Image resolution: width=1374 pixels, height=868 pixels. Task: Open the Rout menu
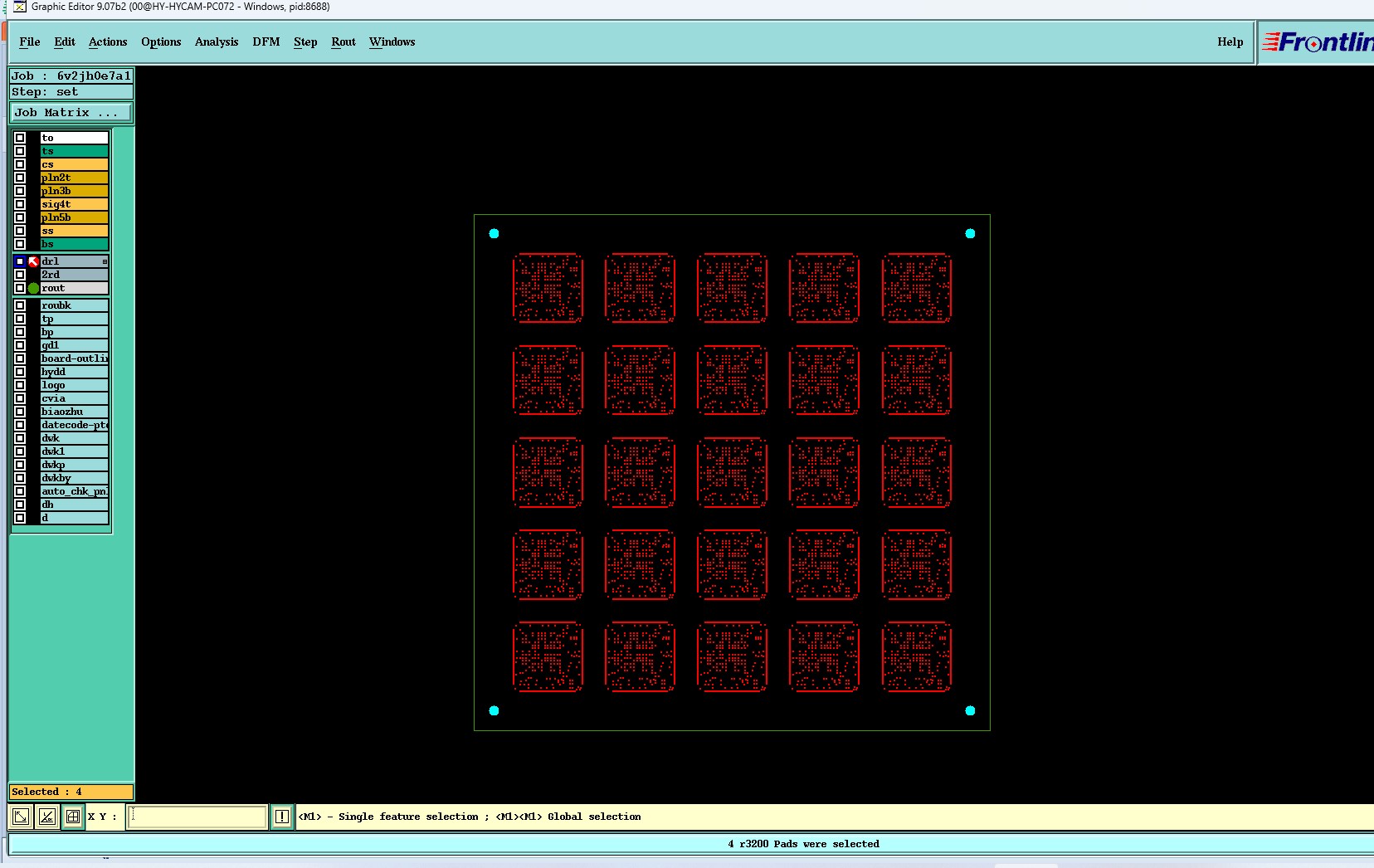click(343, 41)
